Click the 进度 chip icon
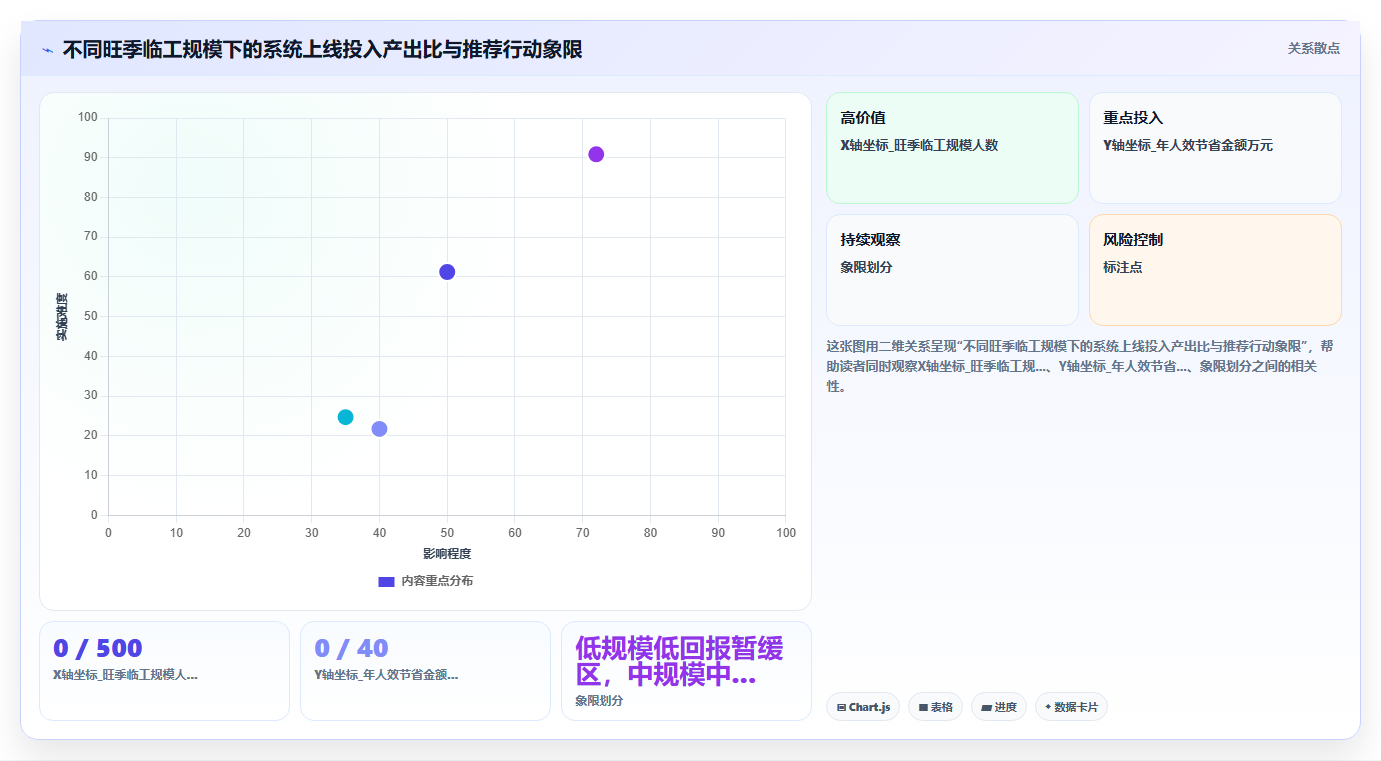Viewport: 1381px width, 761px height. click(x=986, y=708)
